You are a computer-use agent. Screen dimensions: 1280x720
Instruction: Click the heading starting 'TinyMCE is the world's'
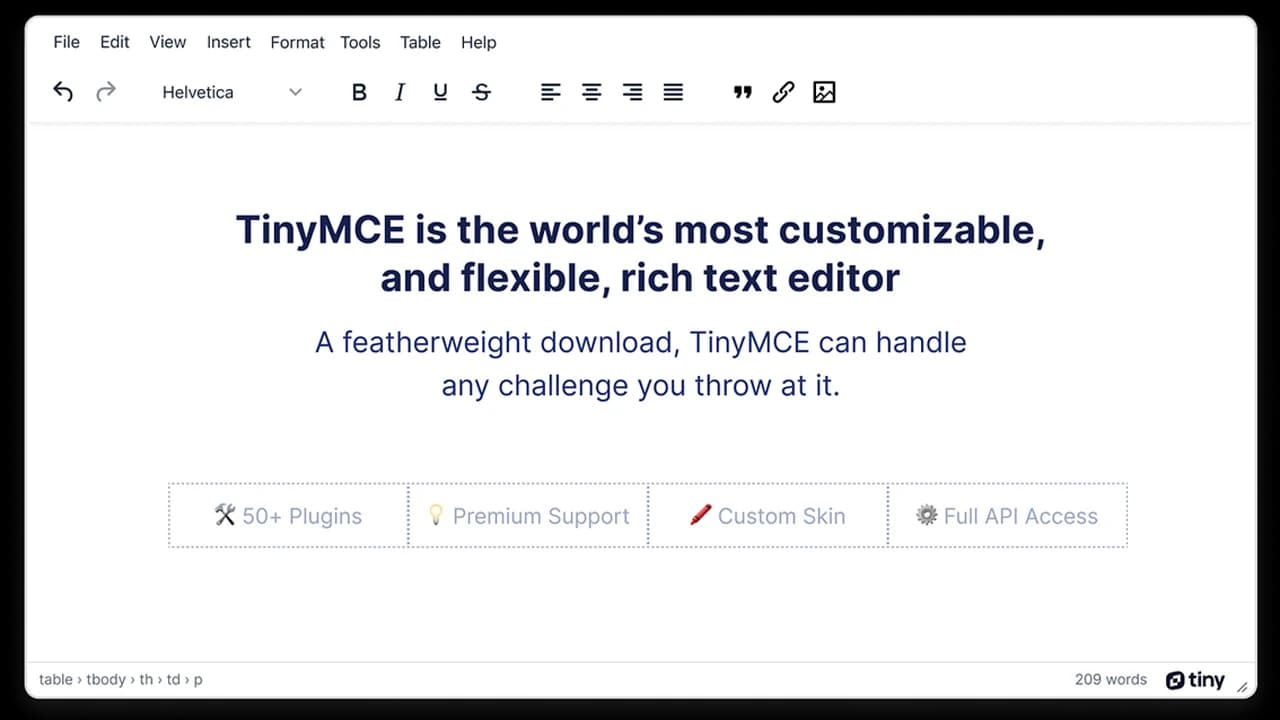coord(640,253)
